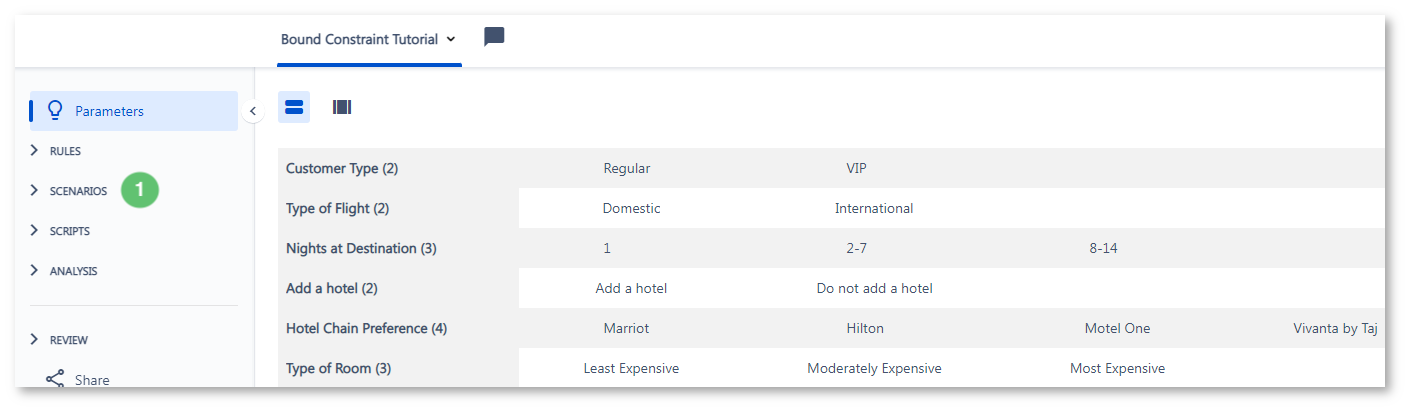The image size is (1410, 412).
Task: Open the comments speech bubble icon
Action: pyautogui.click(x=494, y=38)
